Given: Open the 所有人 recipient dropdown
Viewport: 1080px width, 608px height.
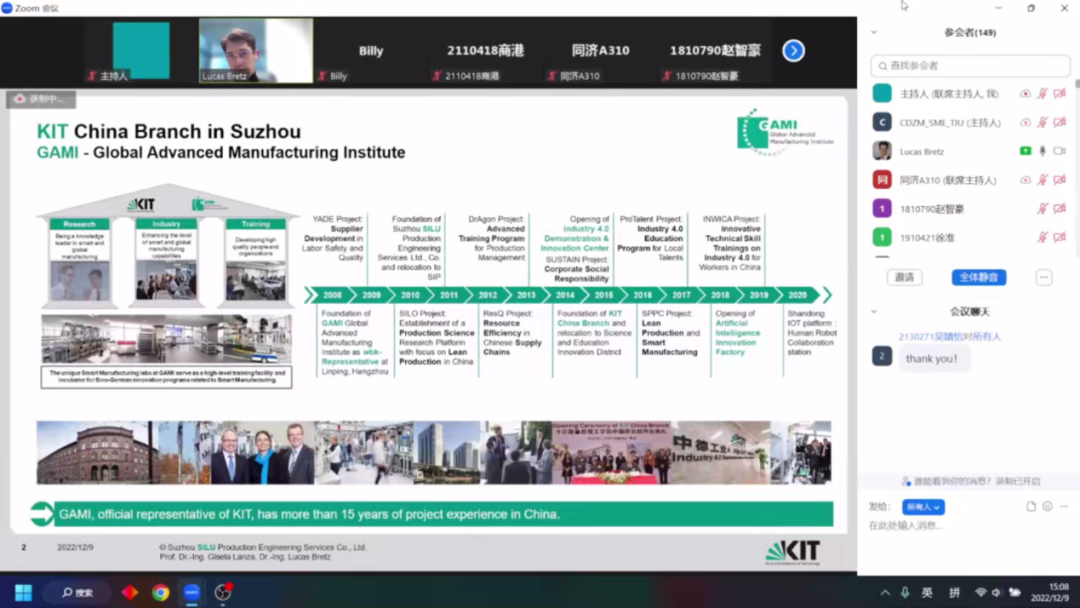Looking at the screenshot, I should [x=923, y=507].
